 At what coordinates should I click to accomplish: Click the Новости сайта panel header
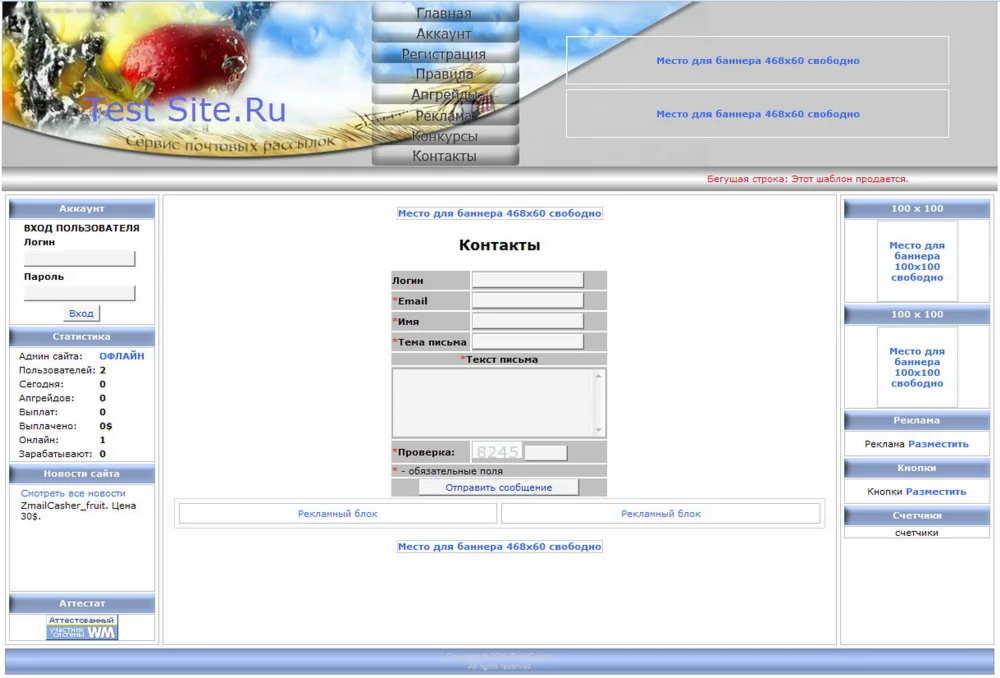(82, 474)
